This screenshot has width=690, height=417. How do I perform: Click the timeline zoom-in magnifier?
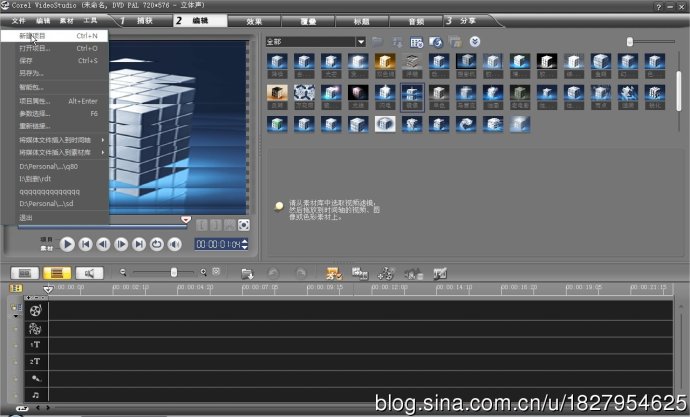point(203,273)
